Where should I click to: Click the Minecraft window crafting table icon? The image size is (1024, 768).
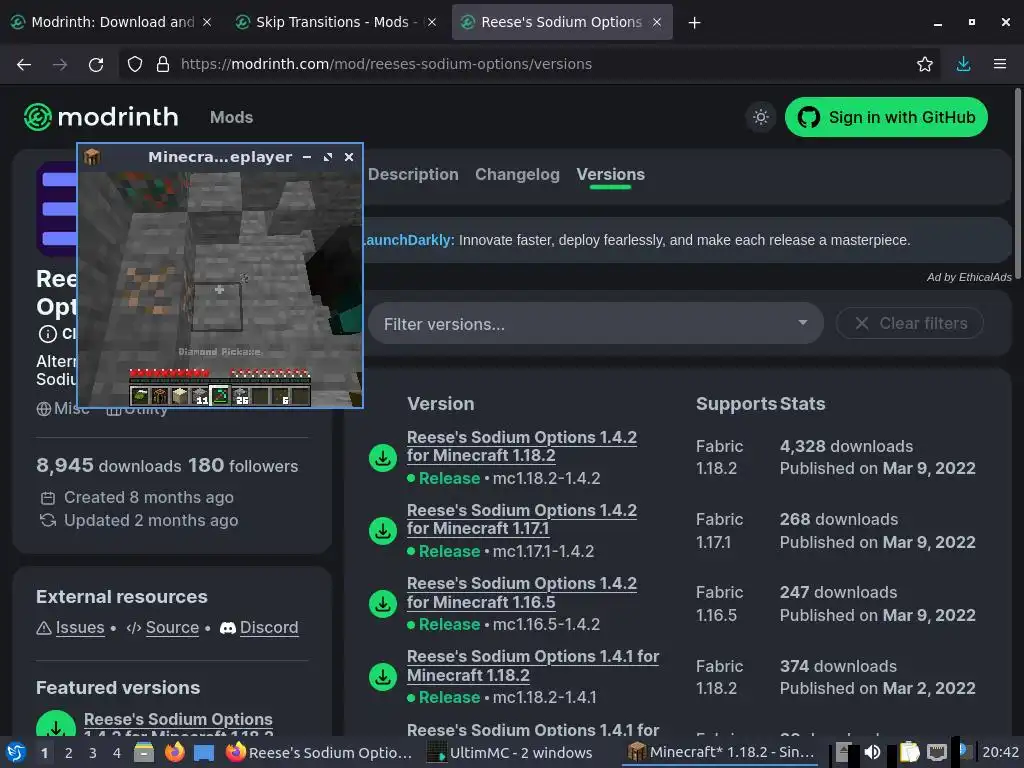[92, 157]
